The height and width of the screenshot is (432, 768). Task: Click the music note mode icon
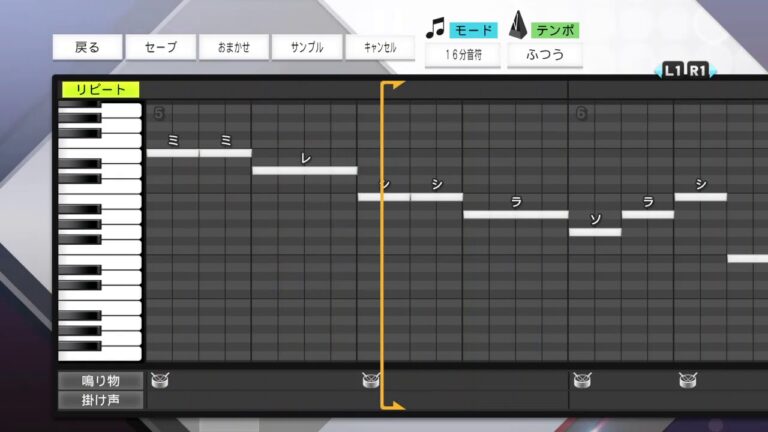pos(435,29)
